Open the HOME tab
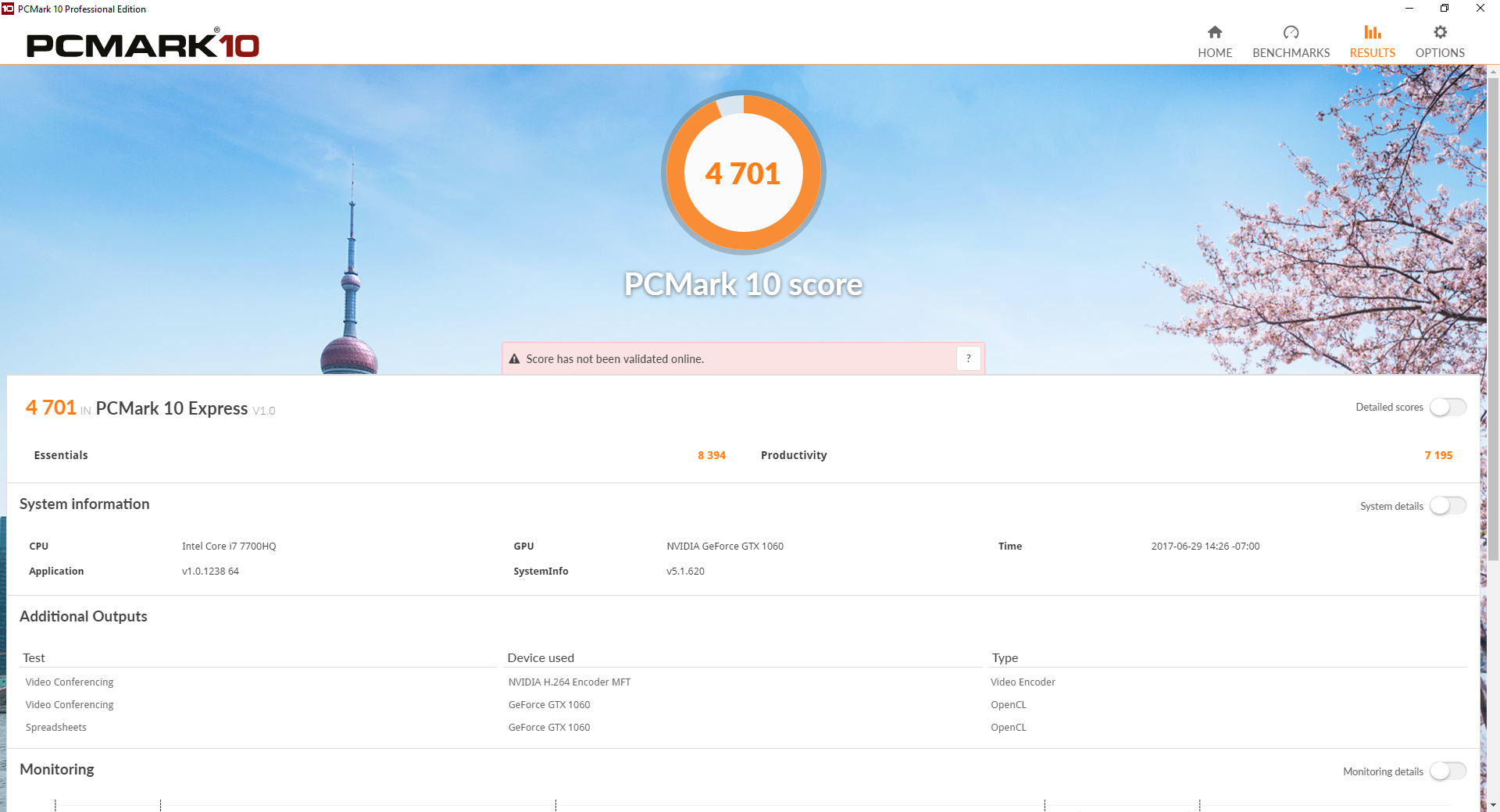The image size is (1500, 812). click(x=1215, y=42)
